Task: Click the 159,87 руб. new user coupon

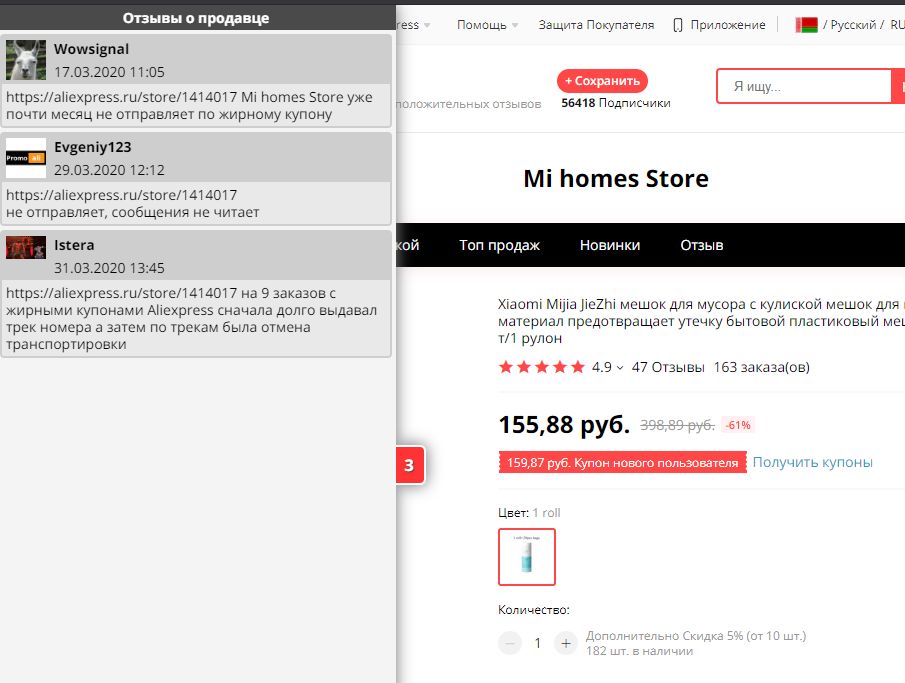Action: (622, 462)
